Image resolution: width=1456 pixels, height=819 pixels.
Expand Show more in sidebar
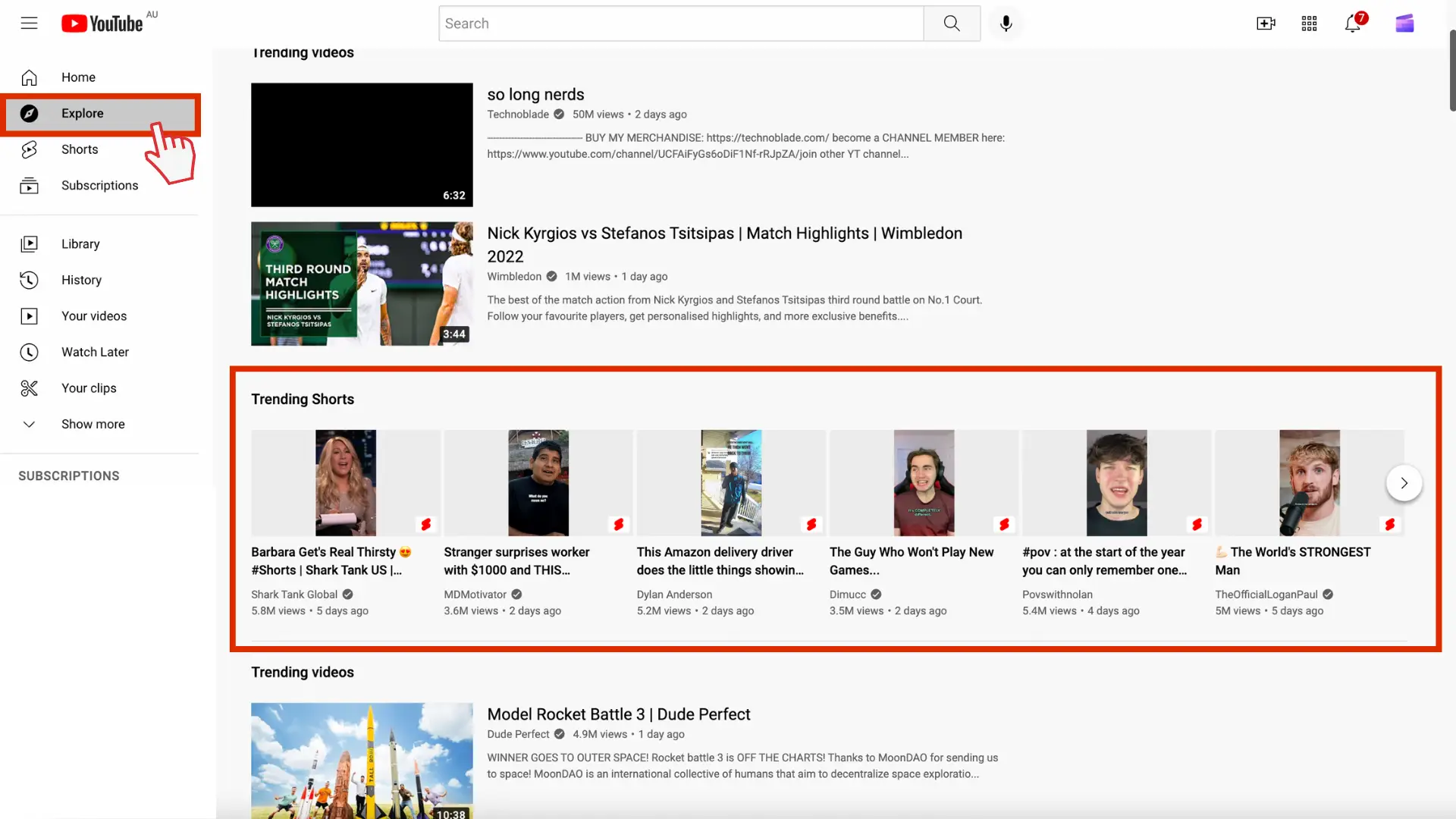[99, 425]
